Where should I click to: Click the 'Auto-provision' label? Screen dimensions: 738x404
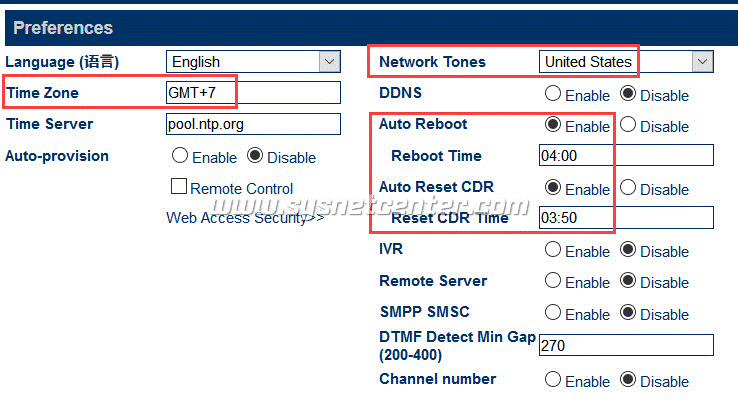pos(57,156)
